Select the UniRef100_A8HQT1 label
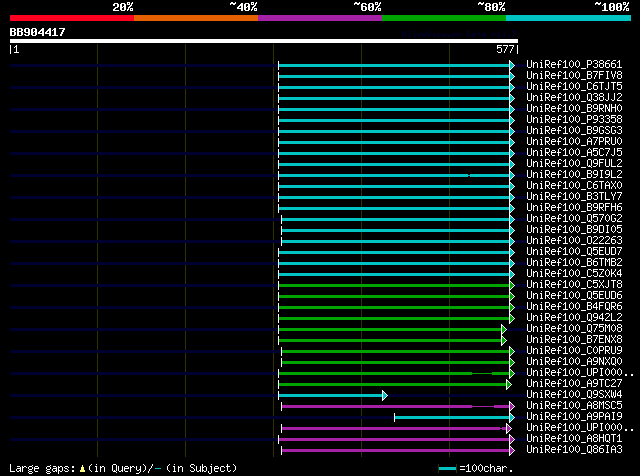Screen dimensions: 640x476 coord(574,439)
